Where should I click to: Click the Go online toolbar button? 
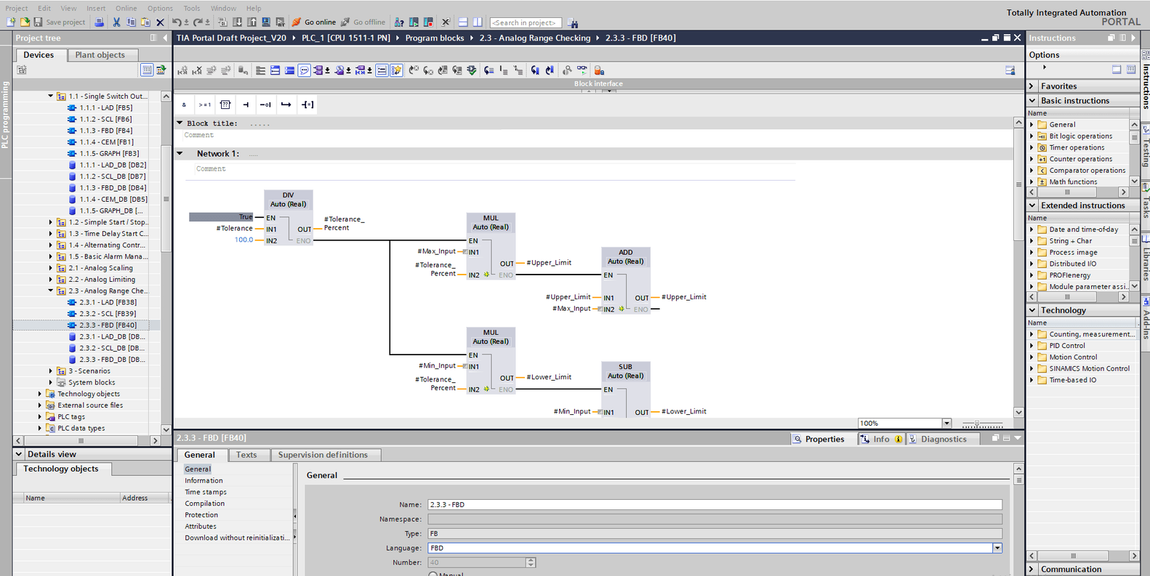[x=314, y=22]
